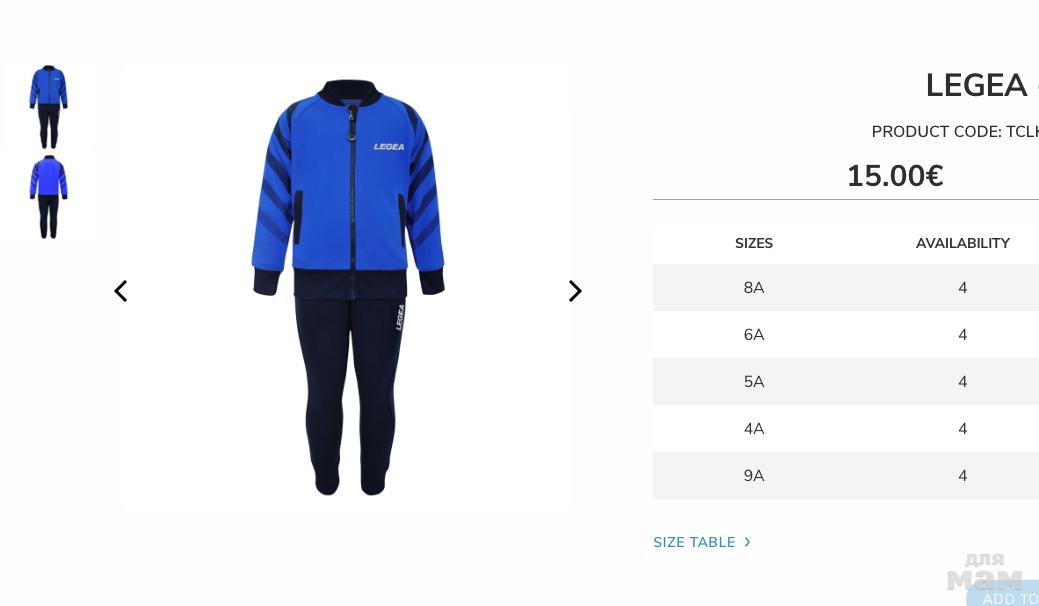Screen dimensions: 1039x606
Task: Click availability value for size 9A
Action: click(x=963, y=476)
